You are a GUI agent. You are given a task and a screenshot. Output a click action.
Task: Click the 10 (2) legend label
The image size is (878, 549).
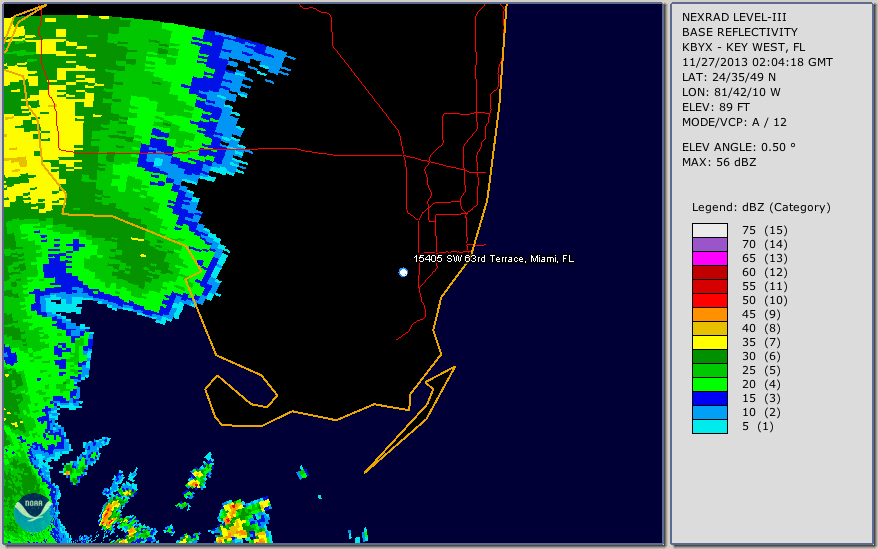point(762,412)
